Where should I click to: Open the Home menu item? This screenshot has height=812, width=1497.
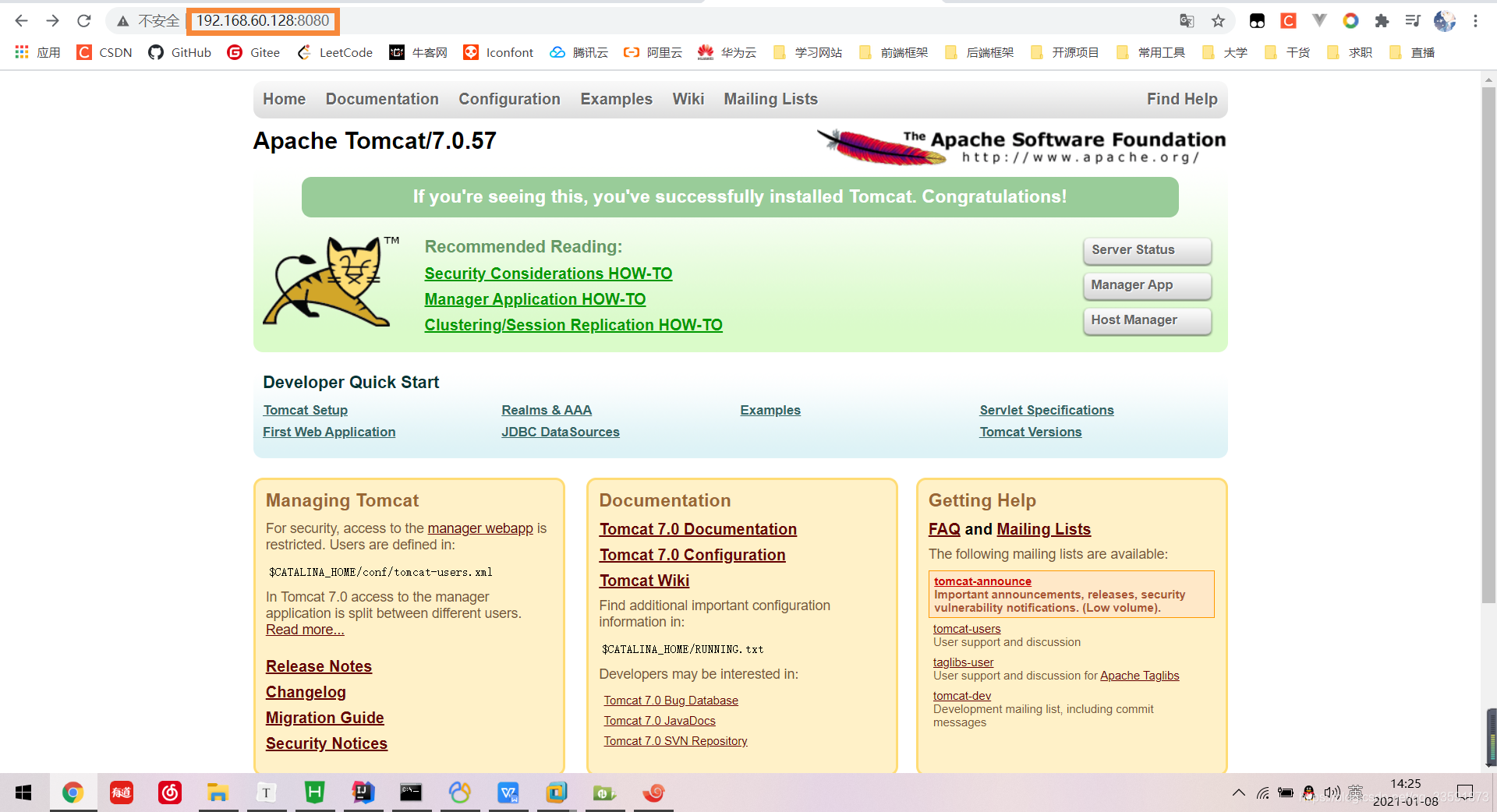[284, 99]
